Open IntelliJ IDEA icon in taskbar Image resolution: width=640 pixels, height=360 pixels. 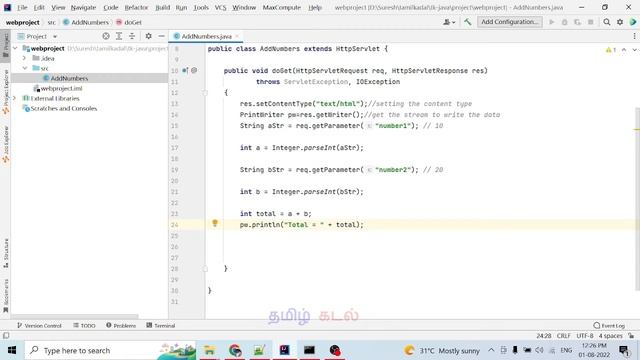click(x=284, y=350)
